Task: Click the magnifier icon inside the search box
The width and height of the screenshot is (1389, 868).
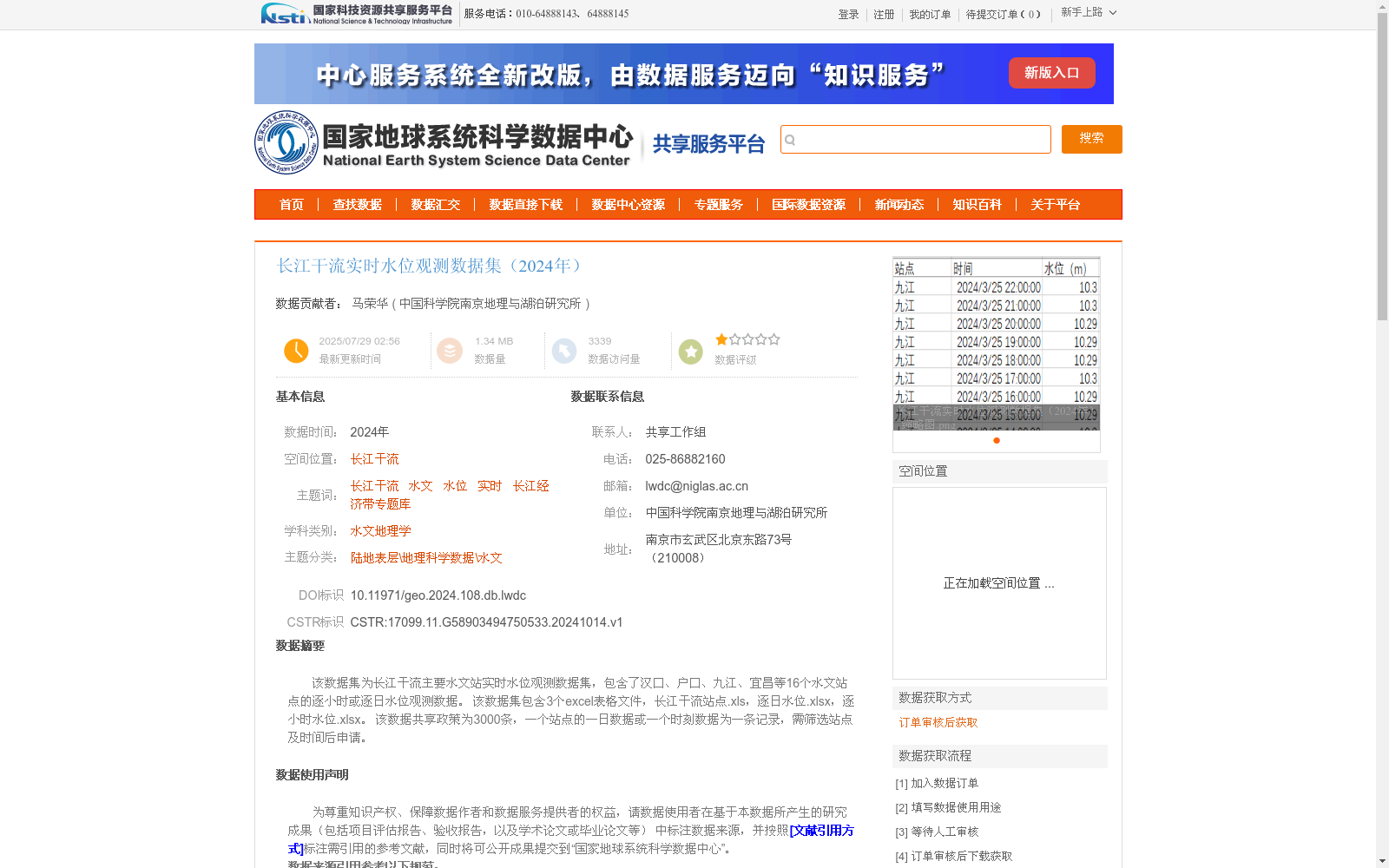Action: [791, 140]
